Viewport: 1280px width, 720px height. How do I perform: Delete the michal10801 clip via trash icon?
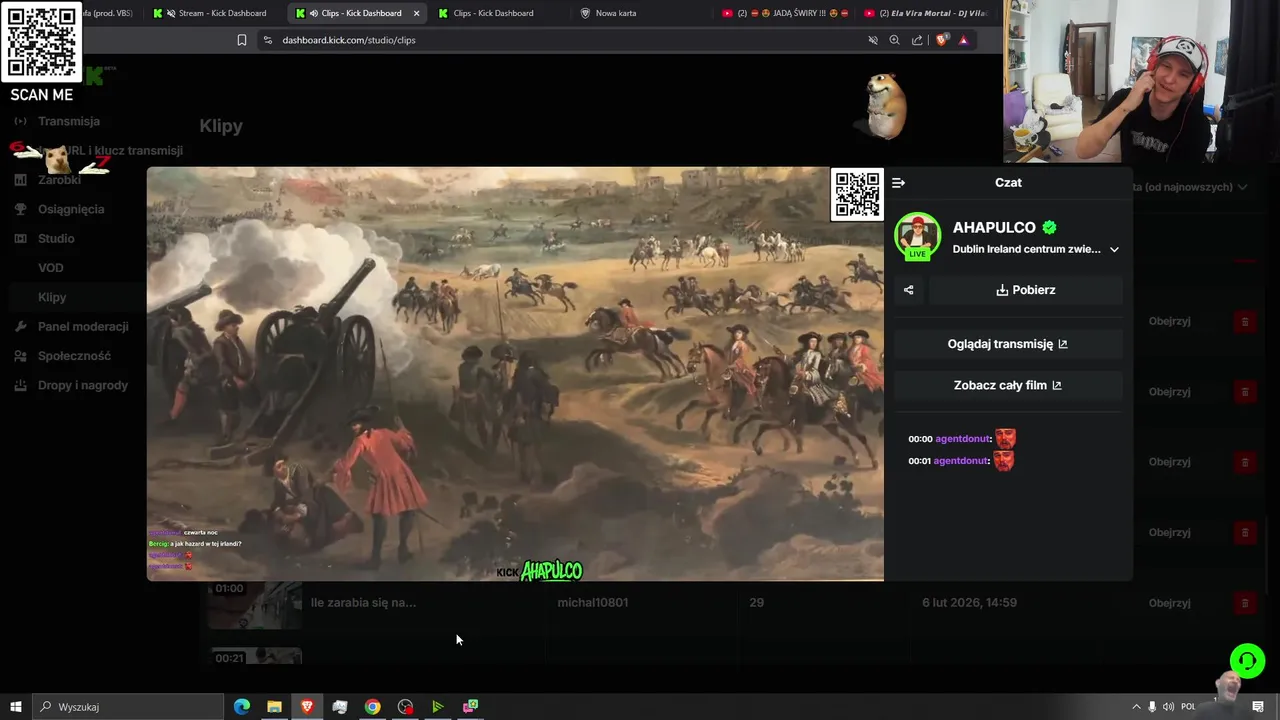click(1245, 603)
